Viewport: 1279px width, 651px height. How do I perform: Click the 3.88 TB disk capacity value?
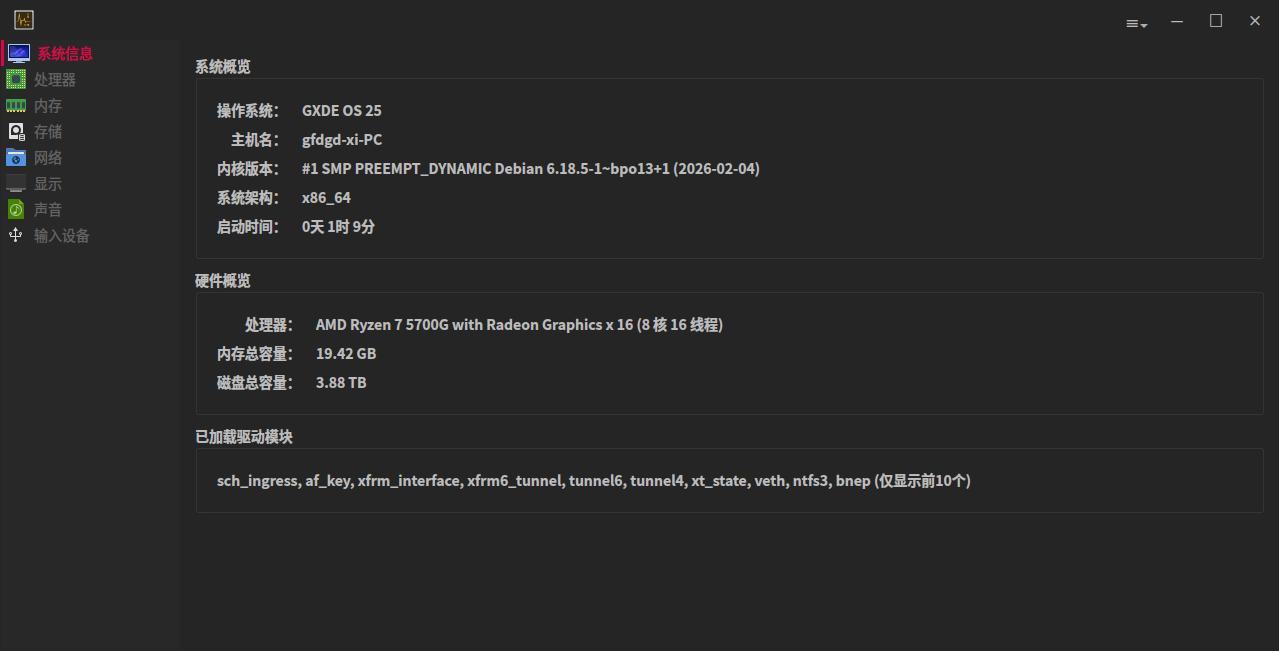341,383
